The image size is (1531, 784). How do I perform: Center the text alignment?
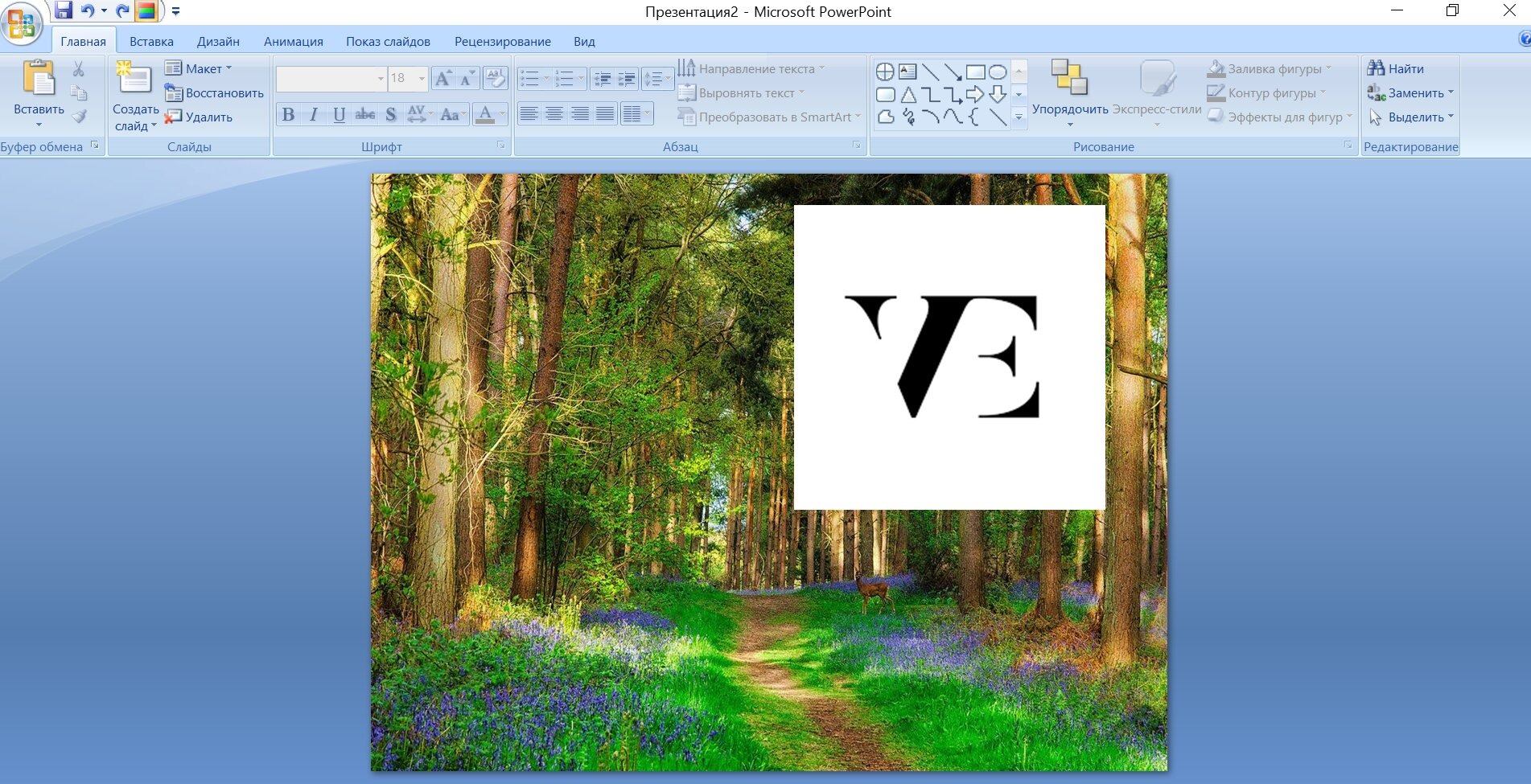pyautogui.click(x=554, y=114)
